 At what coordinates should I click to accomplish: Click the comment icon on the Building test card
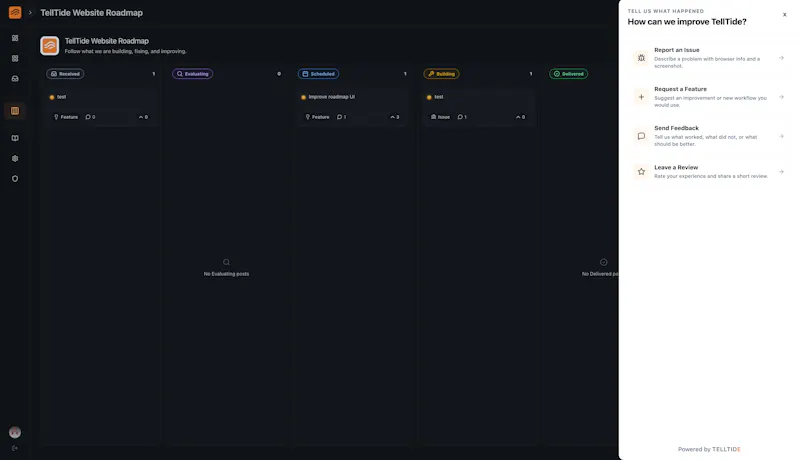[462, 117]
